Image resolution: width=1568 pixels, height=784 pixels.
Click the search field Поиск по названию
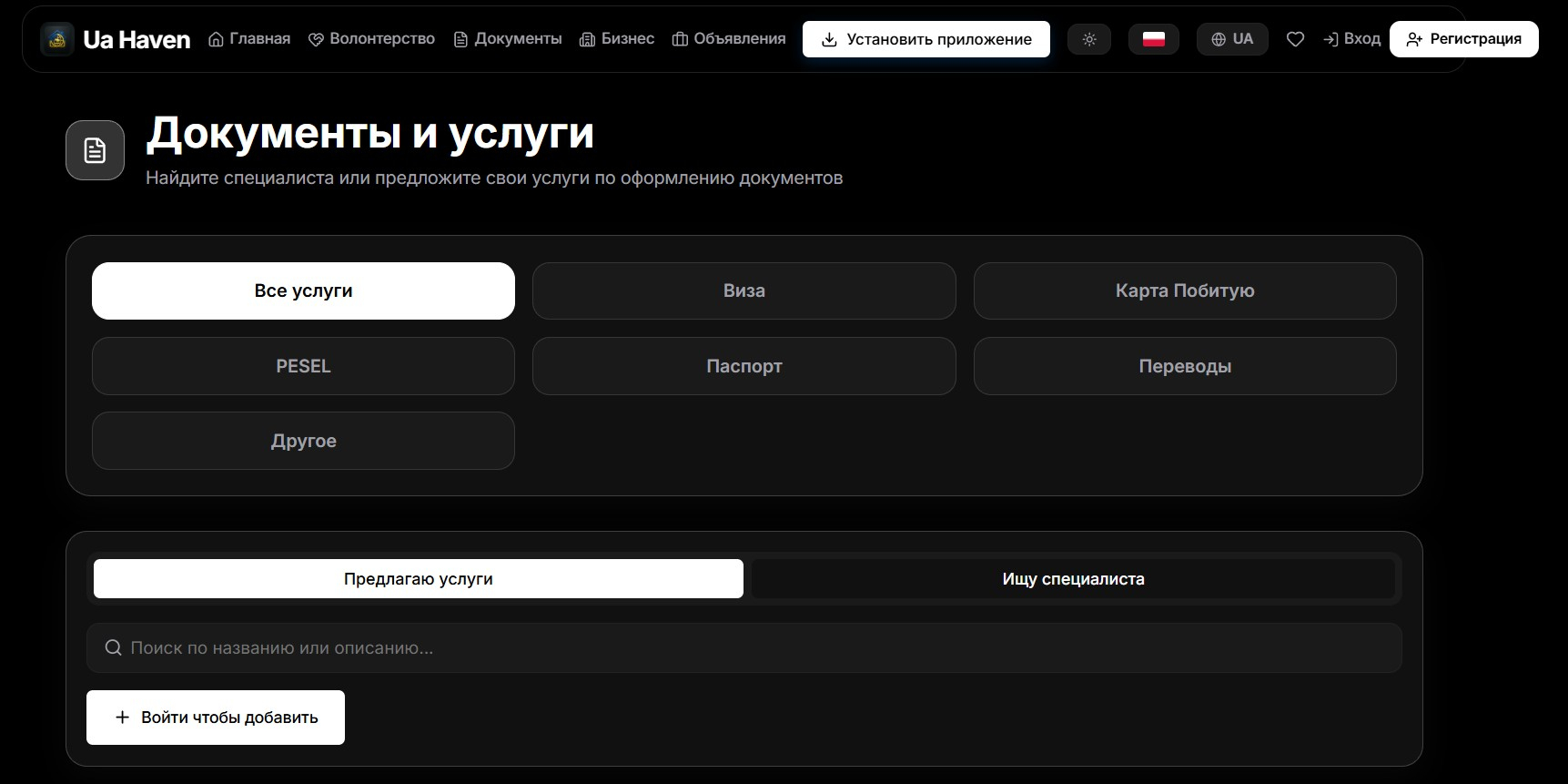click(x=744, y=647)
